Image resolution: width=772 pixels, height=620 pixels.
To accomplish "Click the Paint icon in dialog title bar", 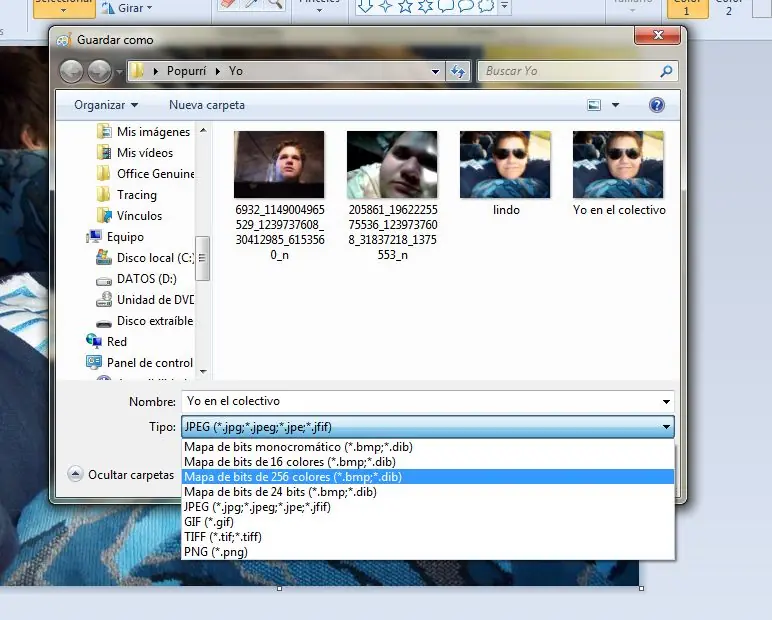I will (x=64, y=40).
